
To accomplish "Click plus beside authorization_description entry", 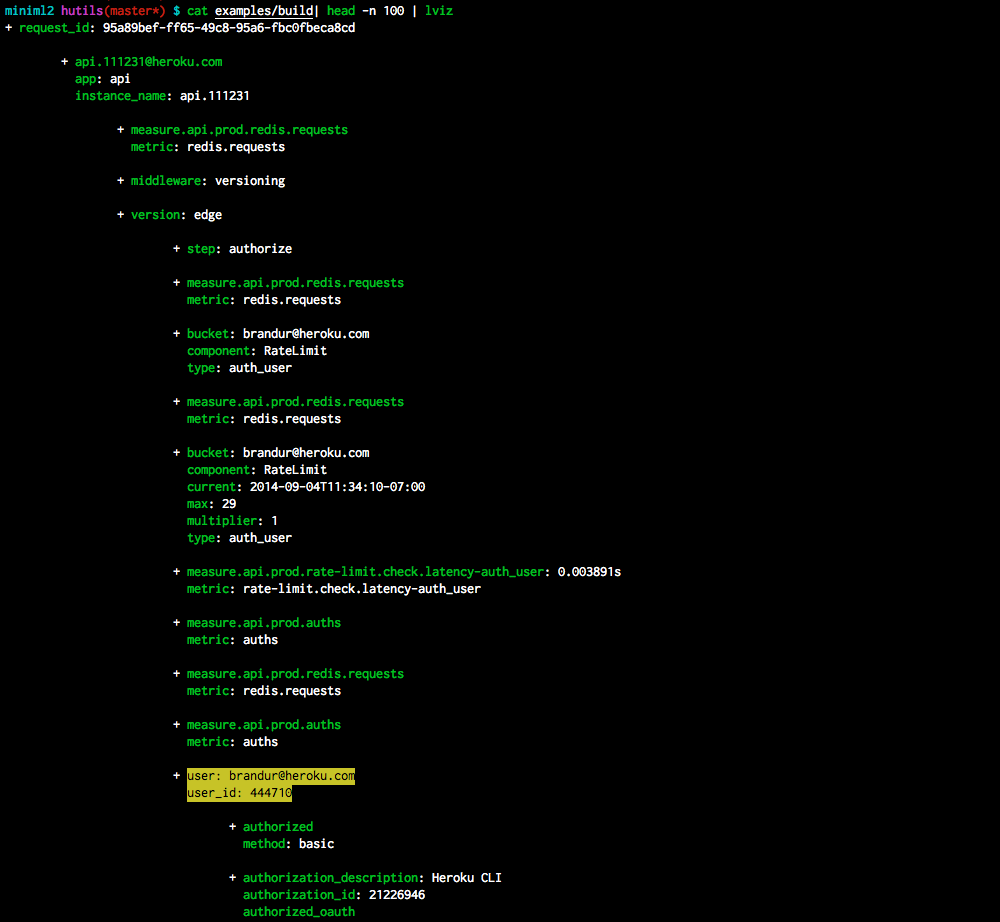I will coord(233,878).
